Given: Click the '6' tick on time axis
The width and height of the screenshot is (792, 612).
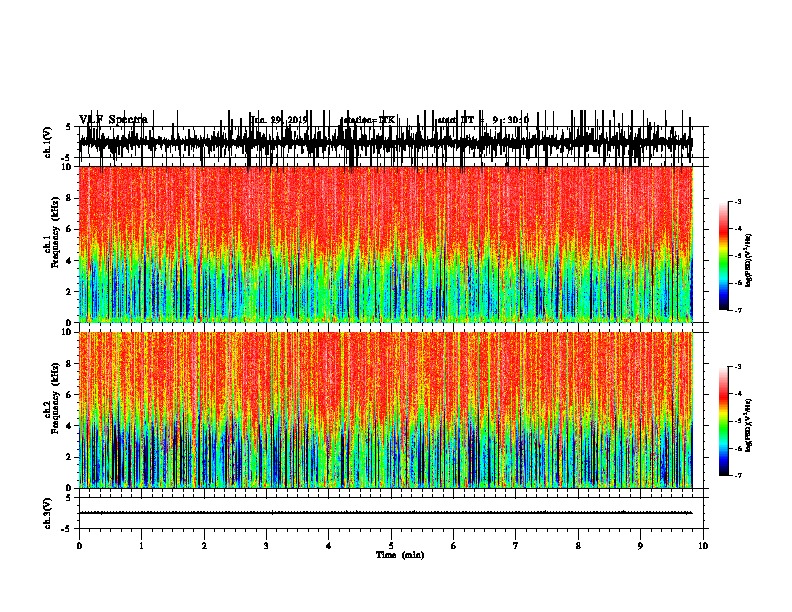Looking at the screenshot, I should pos(453,546).
